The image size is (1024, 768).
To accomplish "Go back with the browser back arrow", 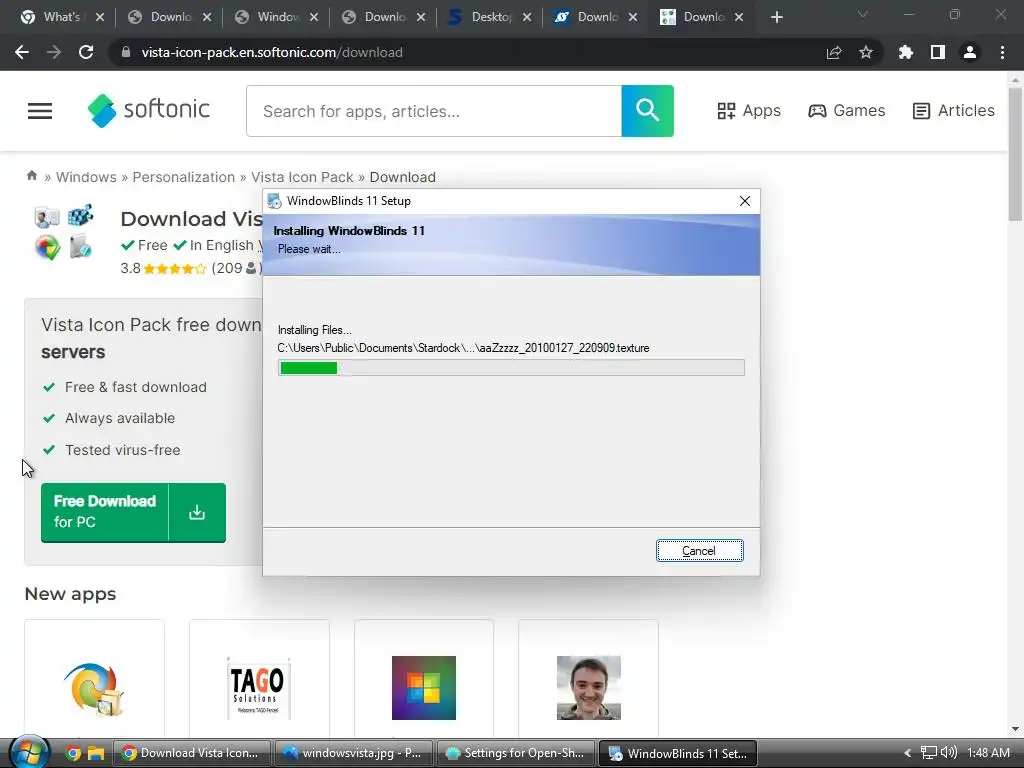I will pyautogui.click(x=22, y=52).
